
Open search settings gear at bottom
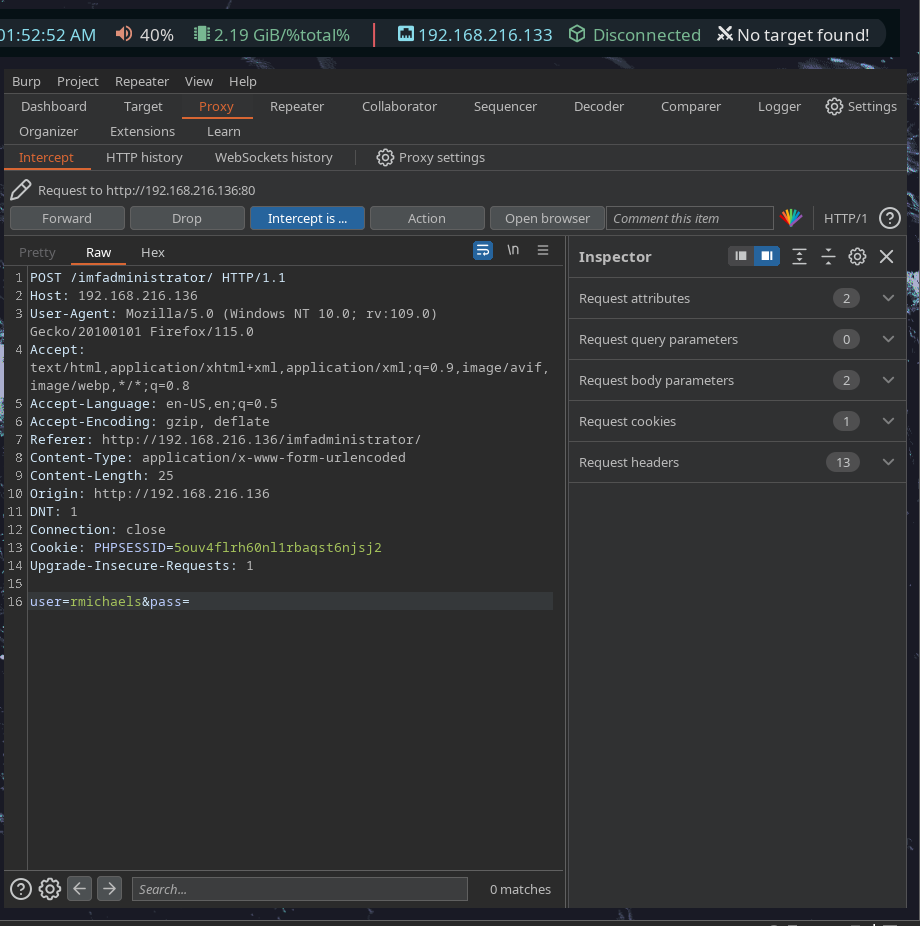(x=50, y=889)
